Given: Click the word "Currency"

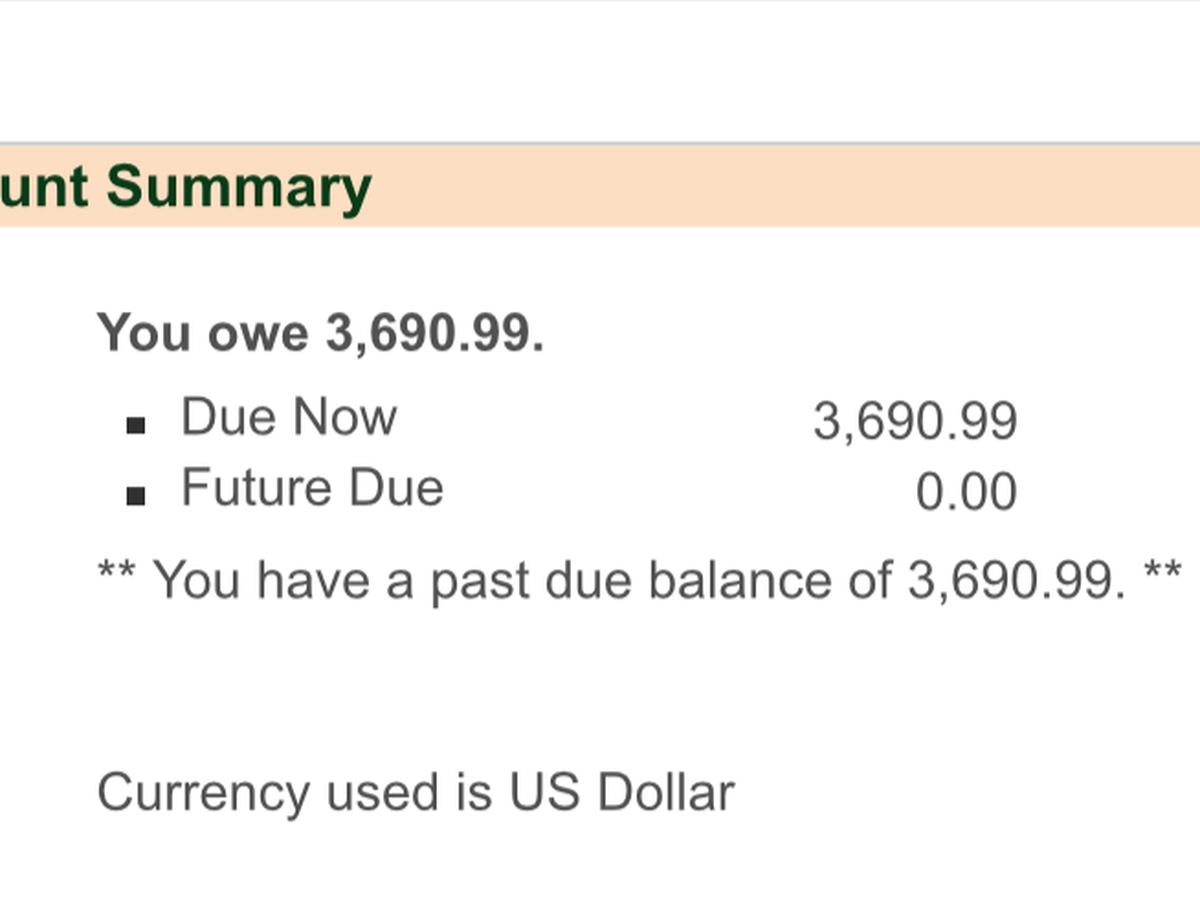Looking at the screenshot, I should [x=203, y=793].
